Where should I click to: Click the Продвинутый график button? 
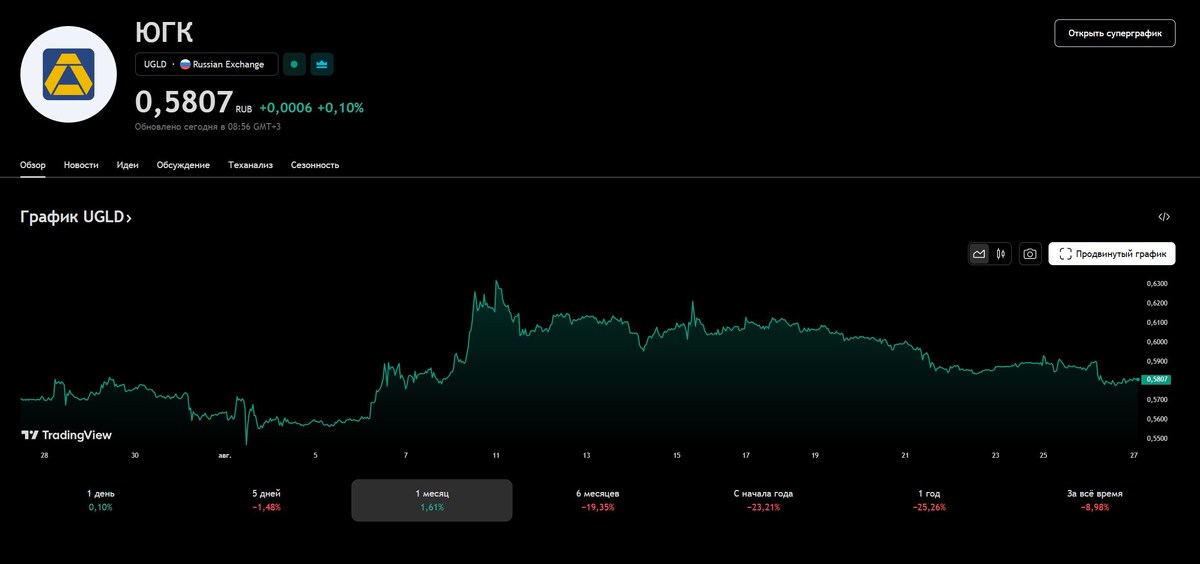click(x=1112, y=254)
